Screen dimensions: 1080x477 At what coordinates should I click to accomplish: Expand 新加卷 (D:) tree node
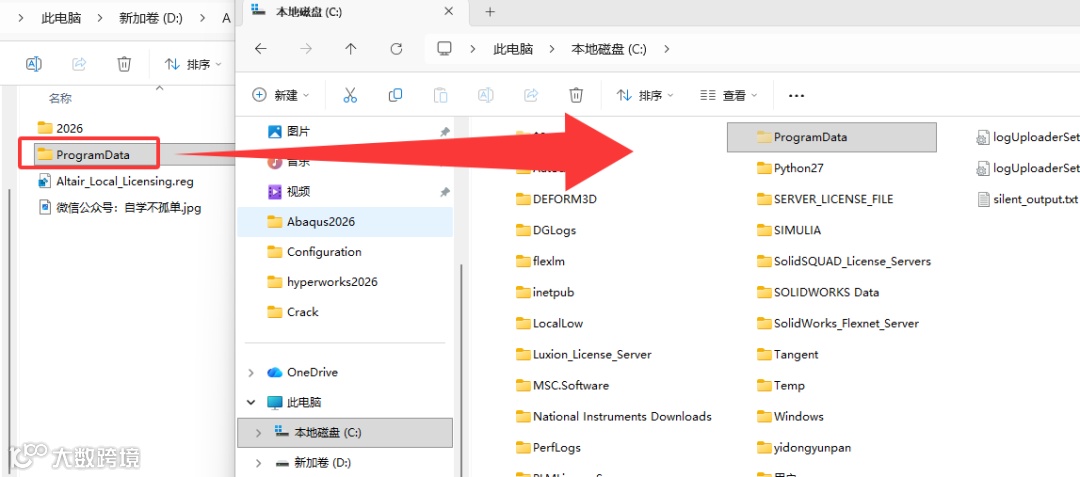coord(258,463)
